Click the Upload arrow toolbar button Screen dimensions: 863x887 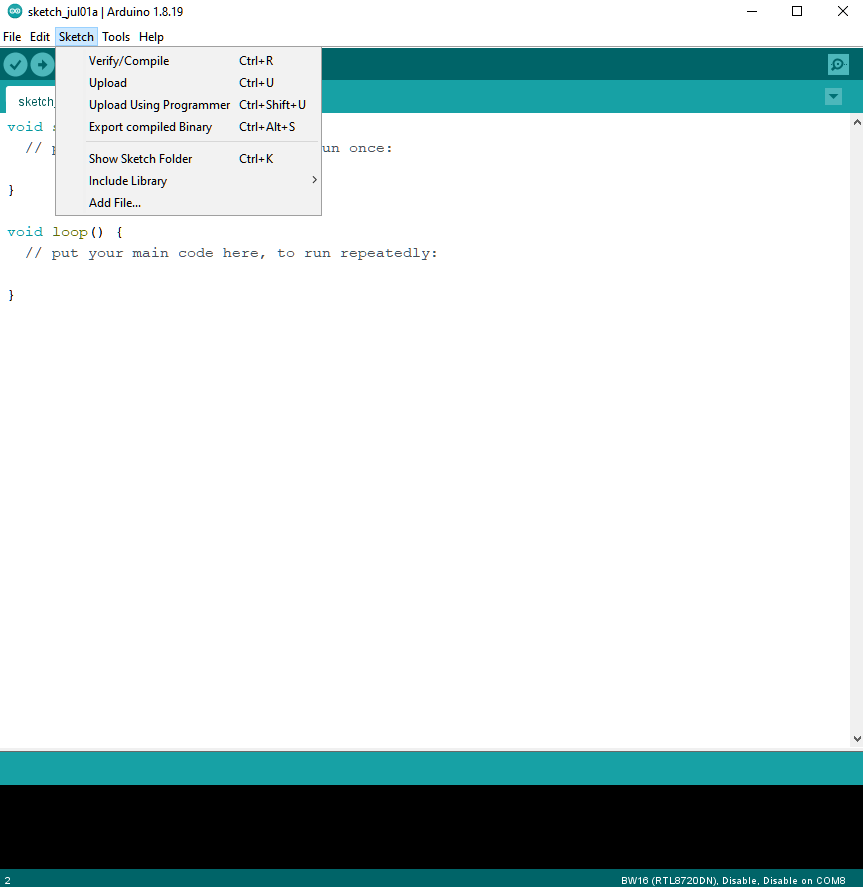coord(42,64)
